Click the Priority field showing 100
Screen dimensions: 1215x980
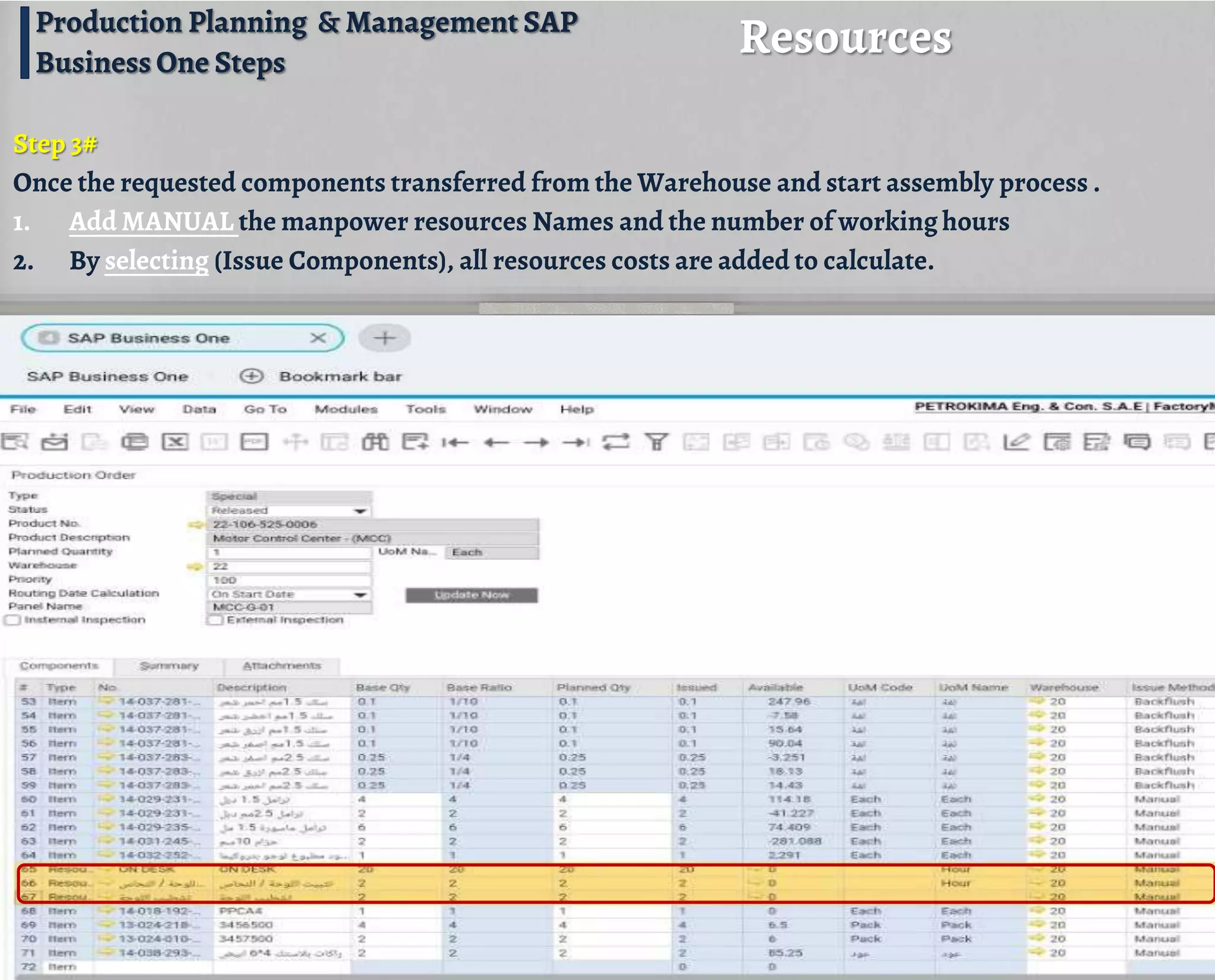tap(289, 580)
